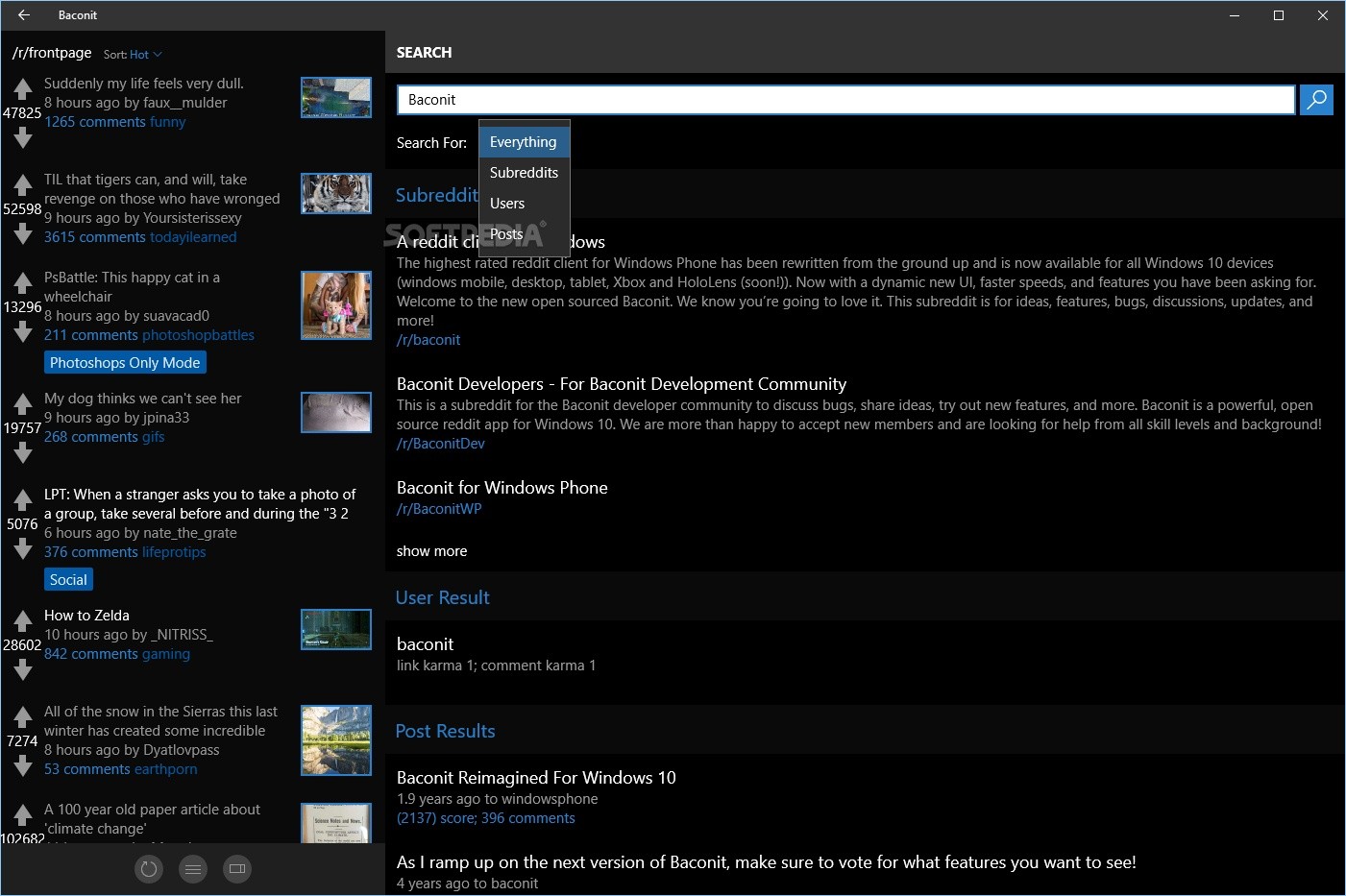This screenshot has width=1346, height=896.
Task: Click 'show more' under subreddit results
Action: point(431,551)
